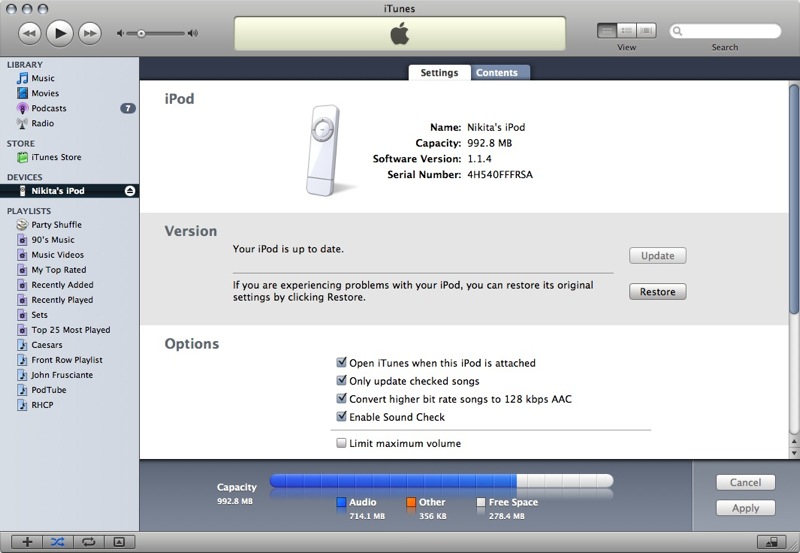Screen dimensions: 800x553
Task: Click the max volume speaker icon
Action: 192,34
